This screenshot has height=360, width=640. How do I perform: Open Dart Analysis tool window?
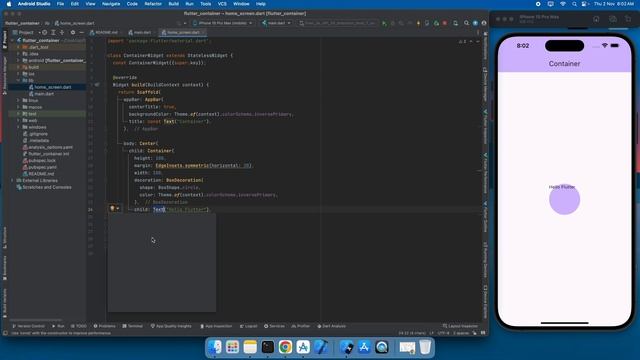[x=331, y=326]
